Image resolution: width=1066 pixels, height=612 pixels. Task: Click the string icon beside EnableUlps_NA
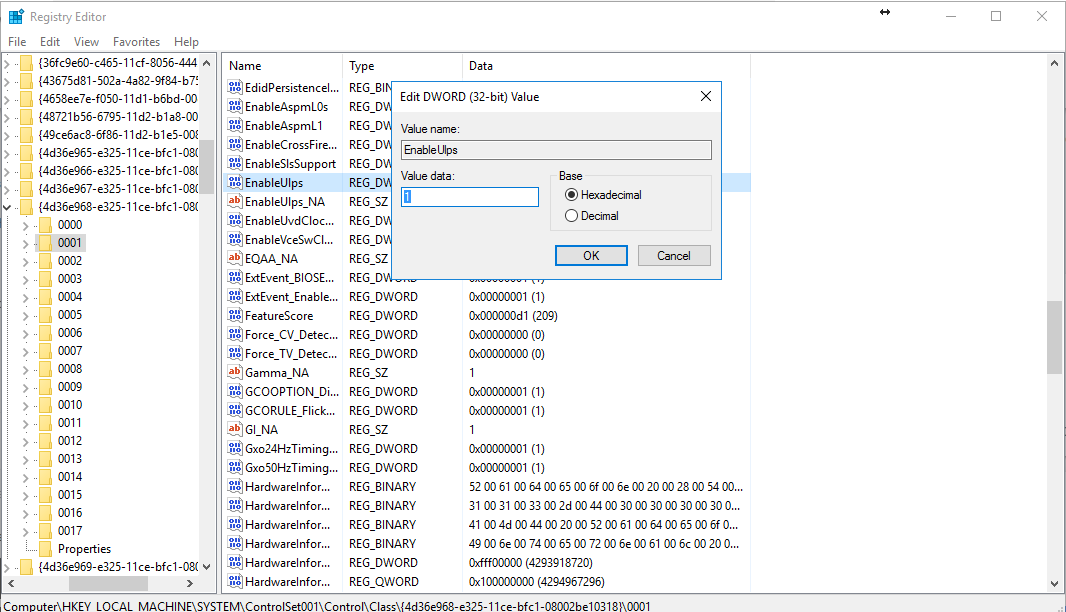235,201
